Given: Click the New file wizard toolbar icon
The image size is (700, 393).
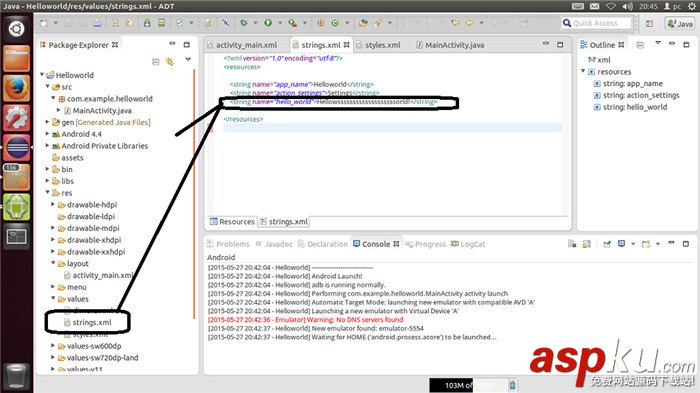Looking at the screenshot, I should pos(44,23).
